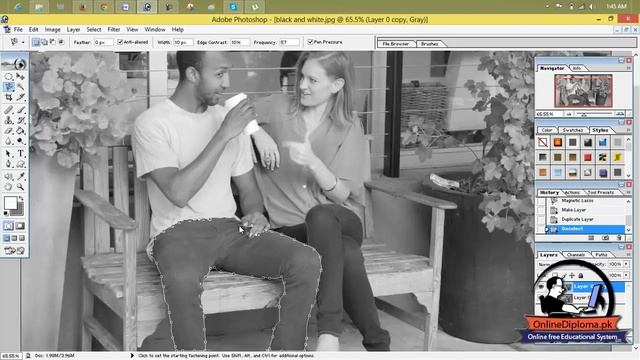Switch to Standard editing mode

9,226
